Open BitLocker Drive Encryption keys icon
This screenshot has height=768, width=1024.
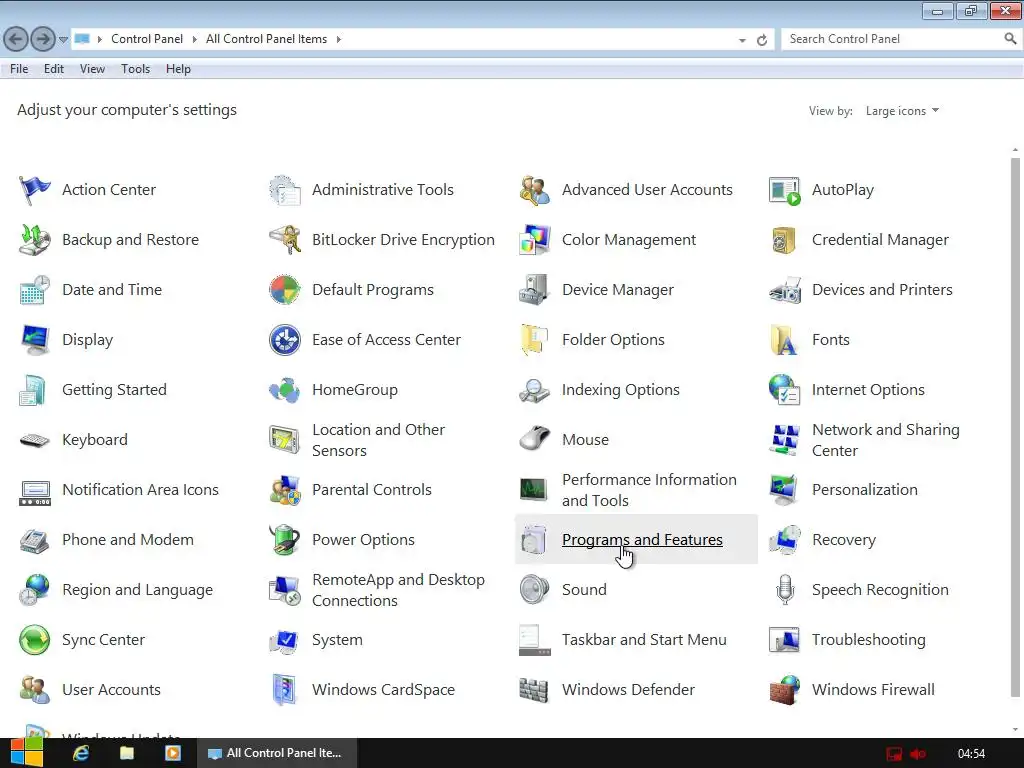tap(285, 240)
